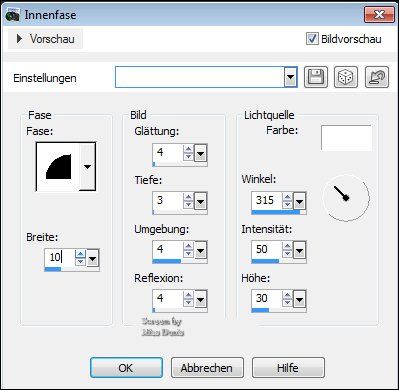Click the Tiefe value field
Viewport: 399px width, 390px height.
pyautogui.click(x=167, y=201)
